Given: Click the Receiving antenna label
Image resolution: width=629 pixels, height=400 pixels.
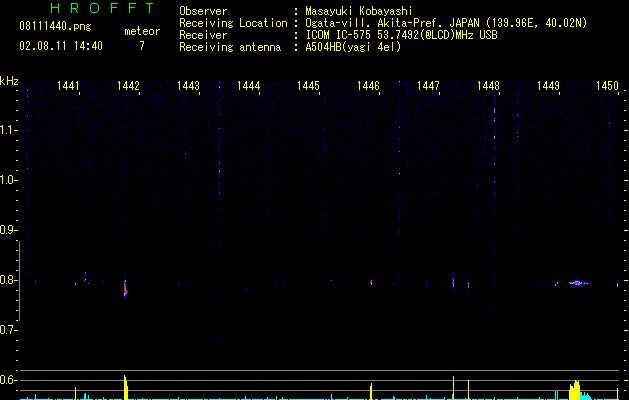Looking at the screenshot, I should click(230, 47).
